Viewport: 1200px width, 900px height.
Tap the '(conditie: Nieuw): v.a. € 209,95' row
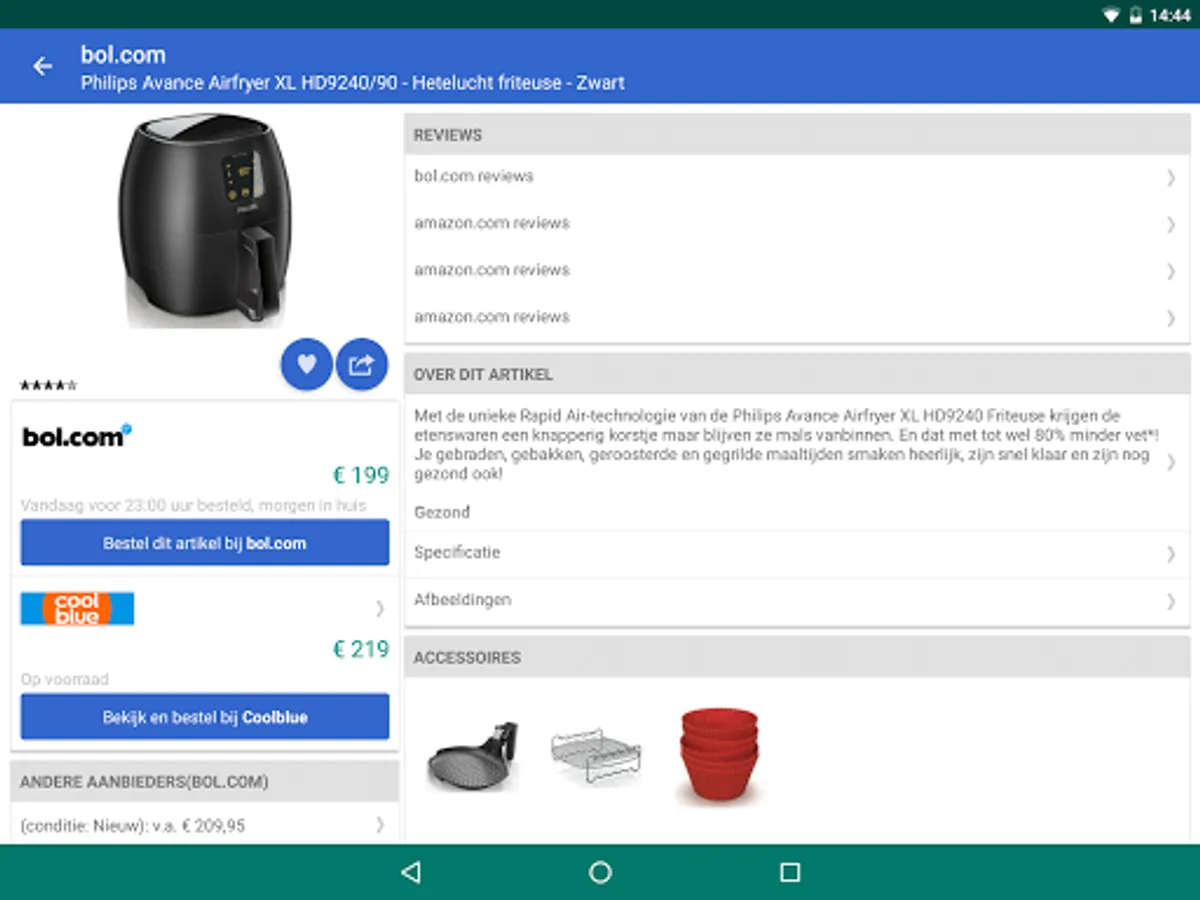click(204, 825)
